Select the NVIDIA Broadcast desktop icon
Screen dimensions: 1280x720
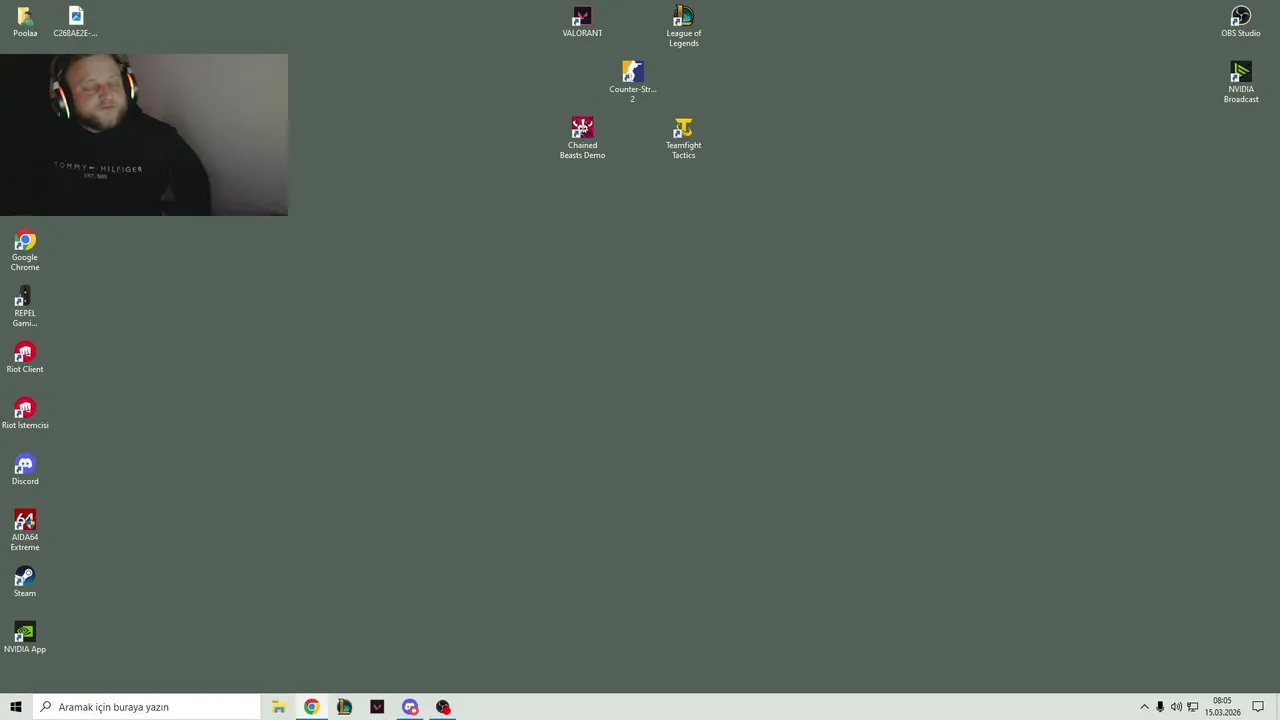(x=1240, y=82)
